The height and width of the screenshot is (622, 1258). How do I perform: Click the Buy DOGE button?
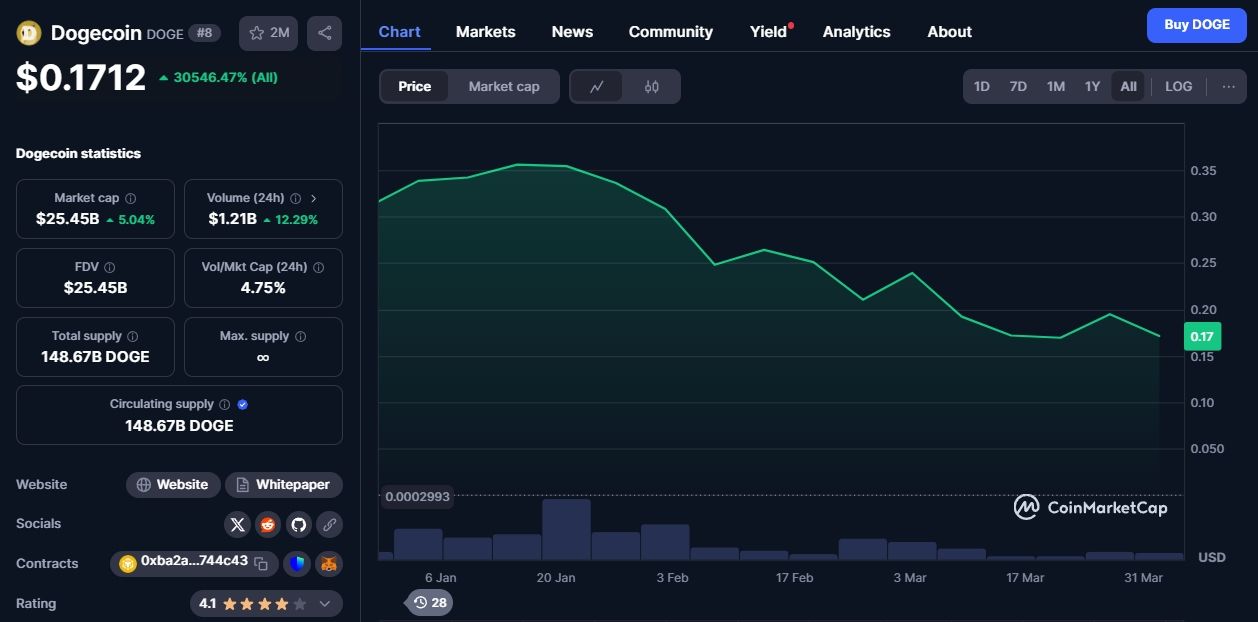[1196, 25]
